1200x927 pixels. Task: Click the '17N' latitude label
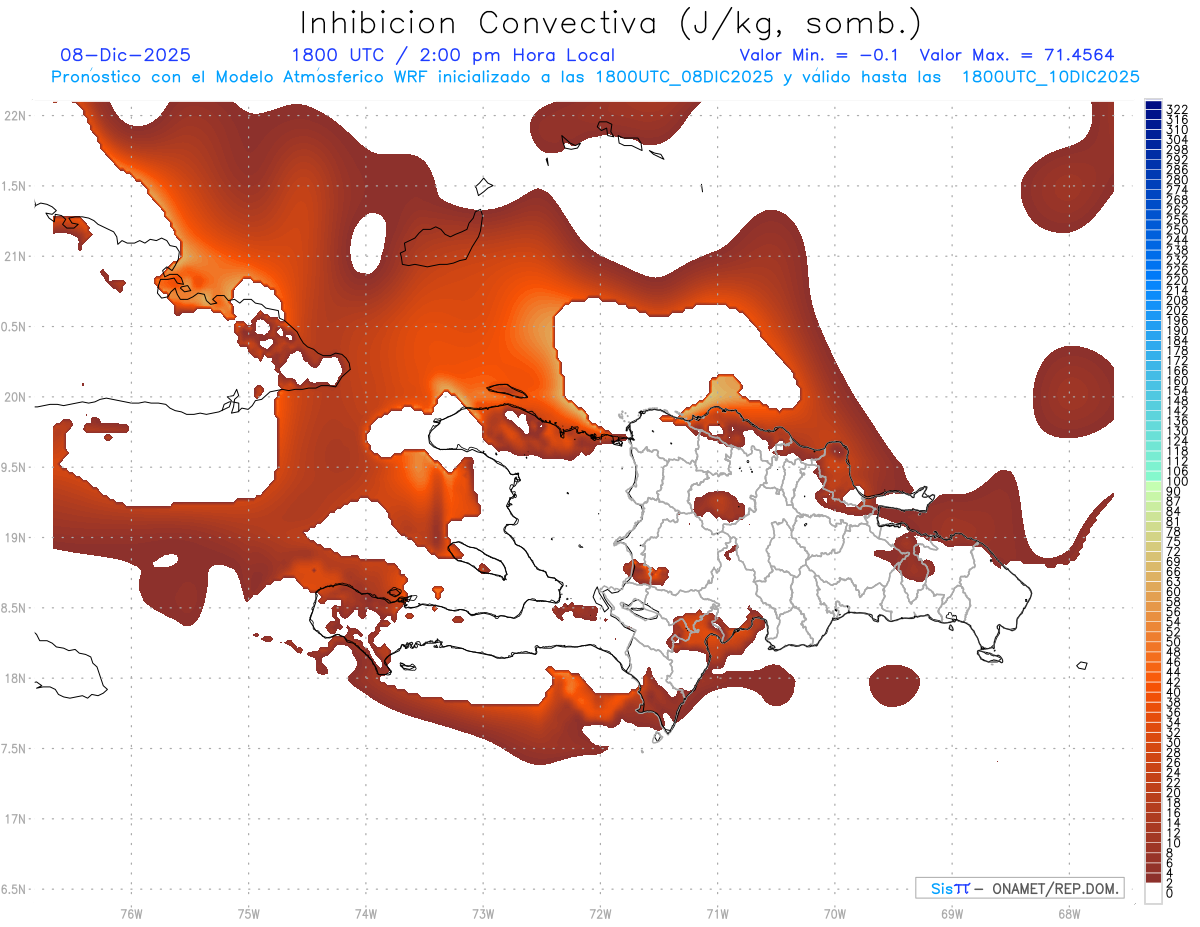point(16,819)
